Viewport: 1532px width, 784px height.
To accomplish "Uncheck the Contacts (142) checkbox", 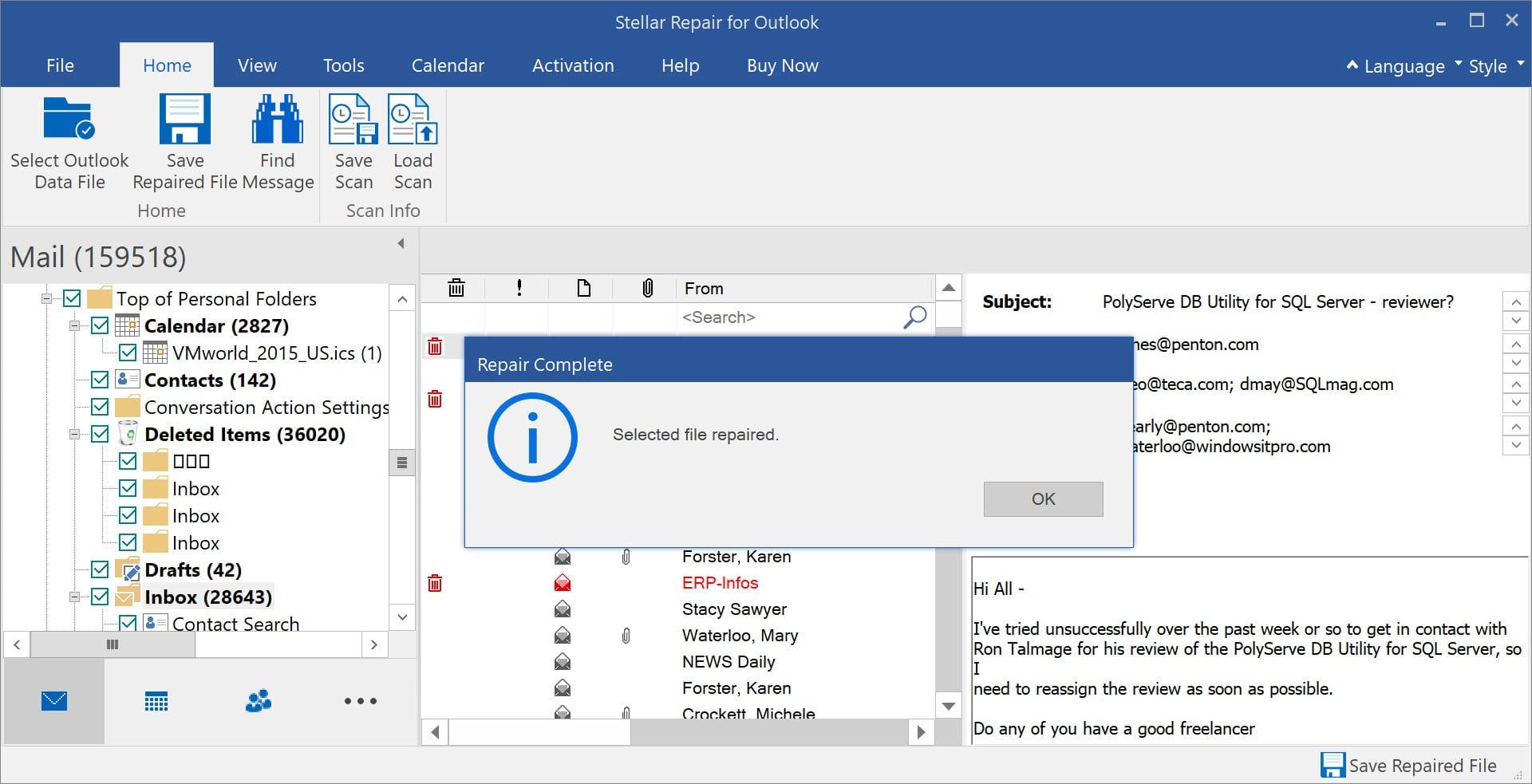I will (x=100, y=380).
